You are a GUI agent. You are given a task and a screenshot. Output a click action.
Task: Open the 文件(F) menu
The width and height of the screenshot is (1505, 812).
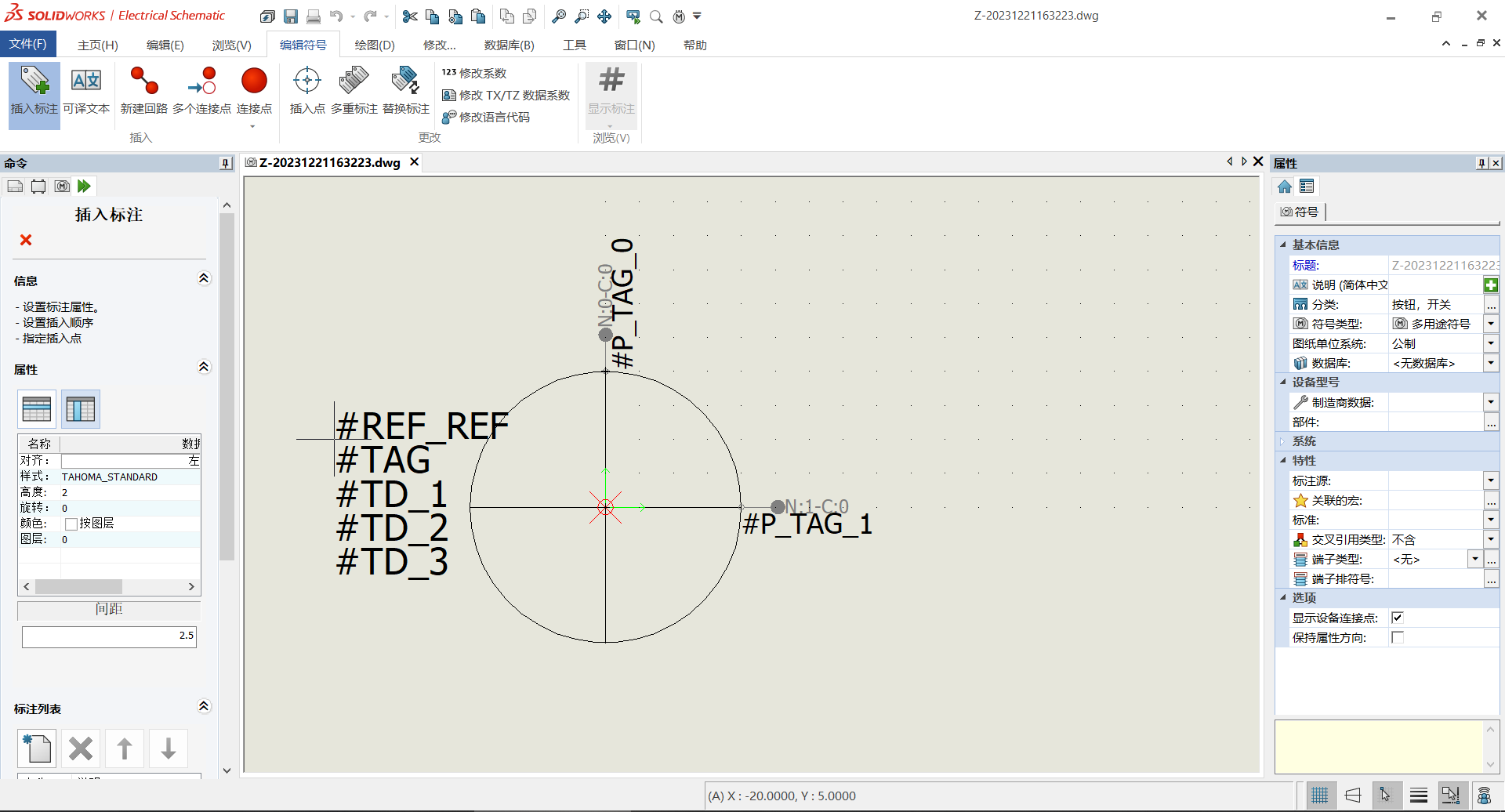point(27,44)
